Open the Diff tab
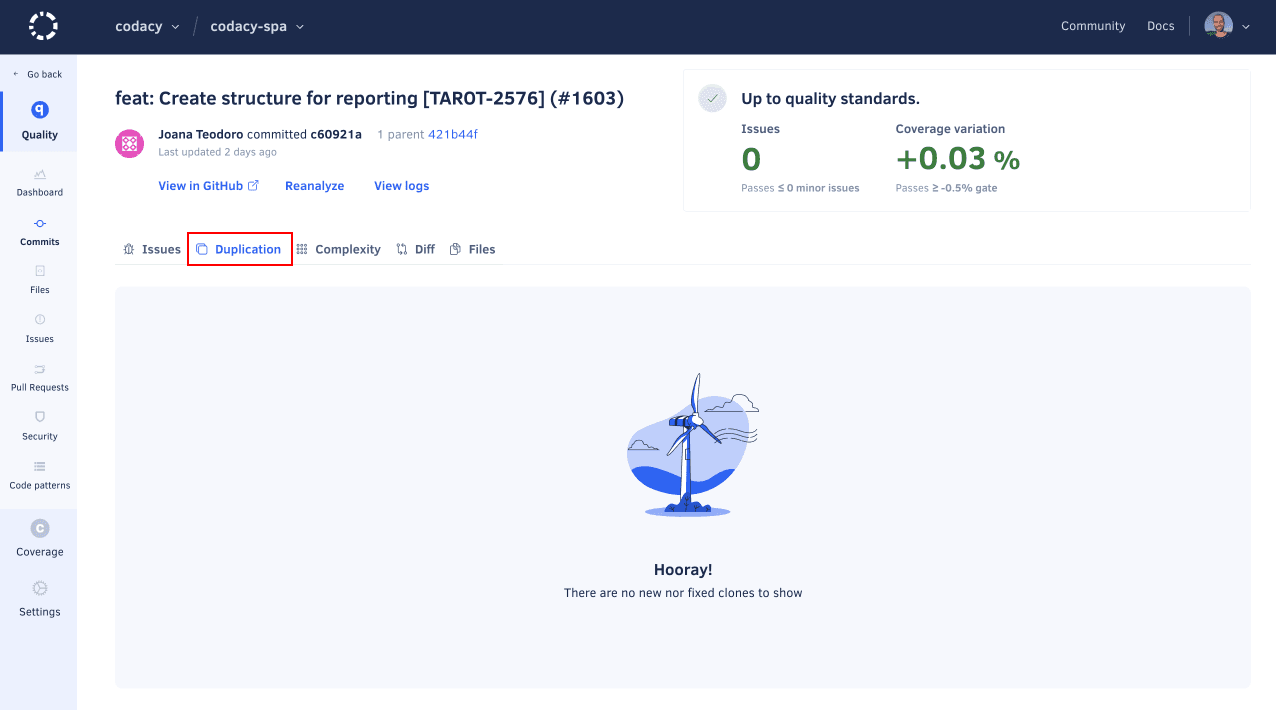This screenshot has width=1276, height=710. click(415, 248)
